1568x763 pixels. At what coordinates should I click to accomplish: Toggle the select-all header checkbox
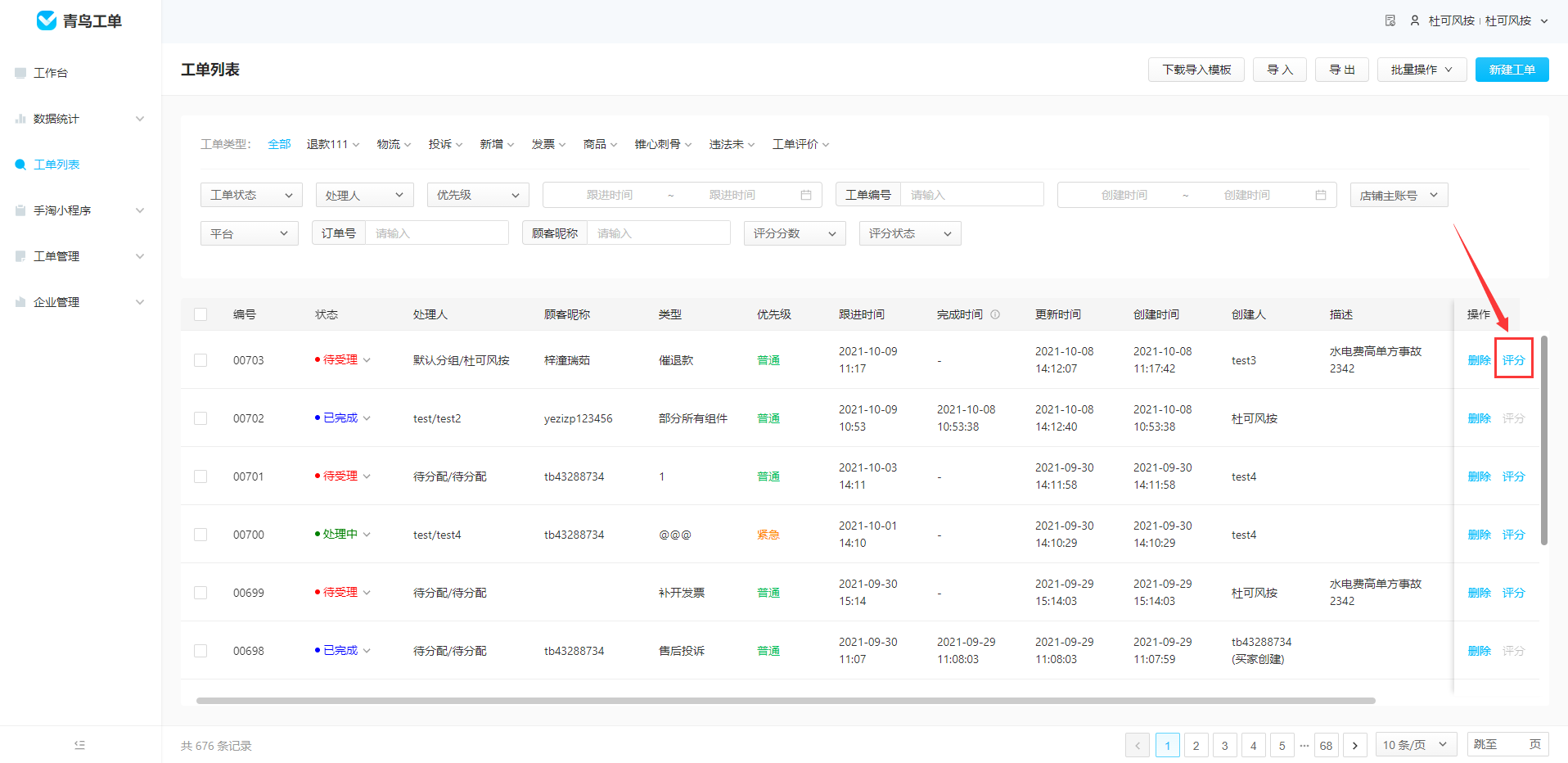coord(201,314)
